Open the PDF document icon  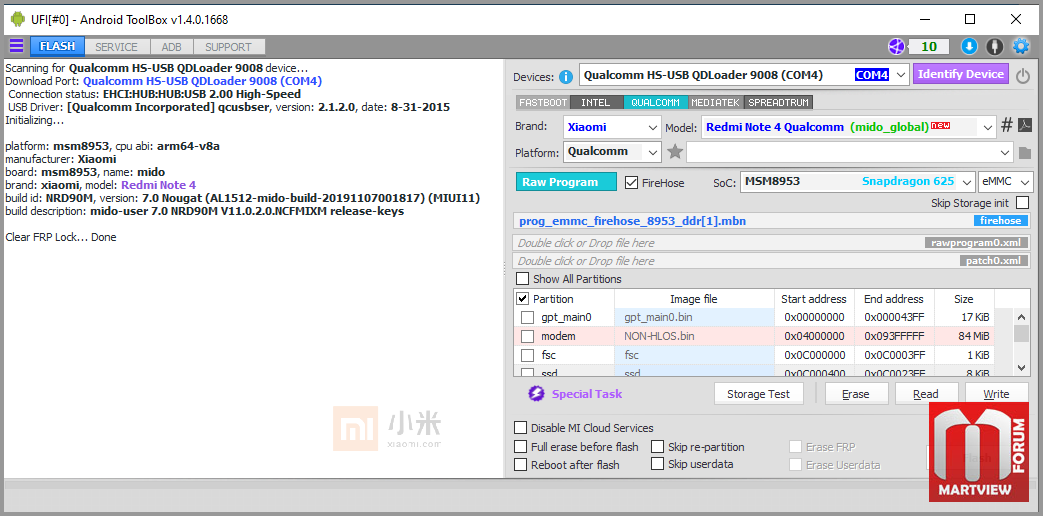(x=1026, y=126)
